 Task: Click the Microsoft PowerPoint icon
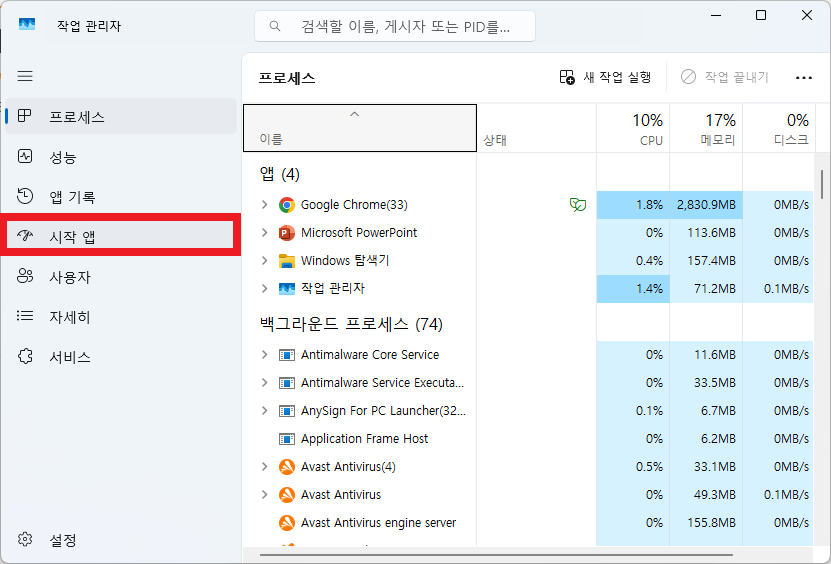287,233
